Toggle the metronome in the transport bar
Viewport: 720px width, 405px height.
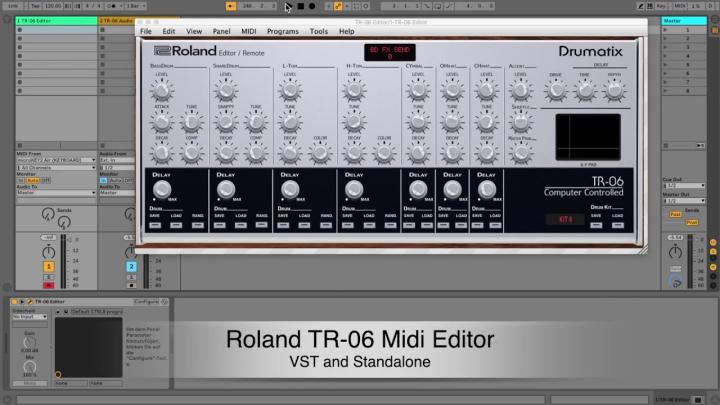tap(112, 6)
